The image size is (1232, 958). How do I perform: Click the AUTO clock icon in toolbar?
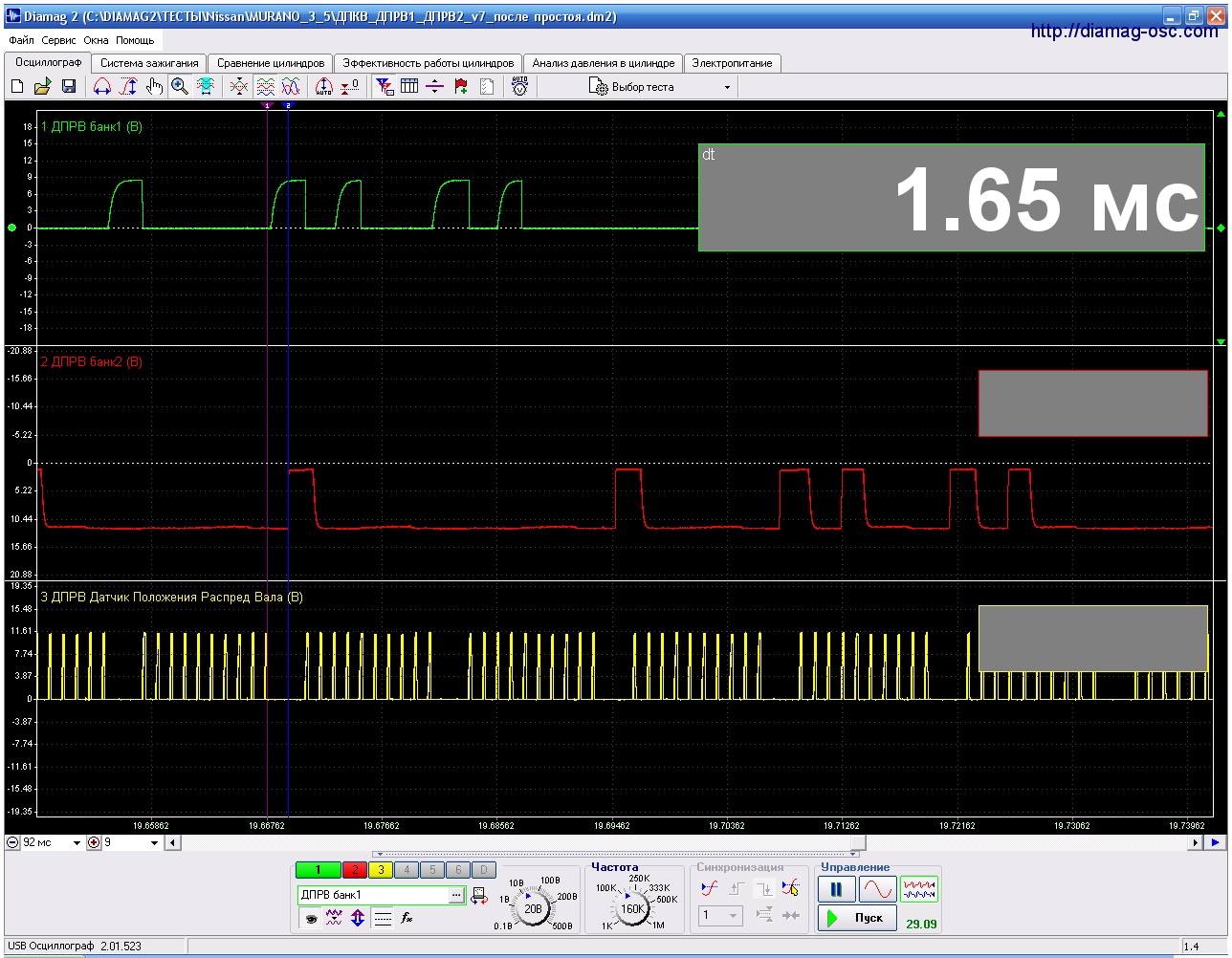[x=519, y=86]
